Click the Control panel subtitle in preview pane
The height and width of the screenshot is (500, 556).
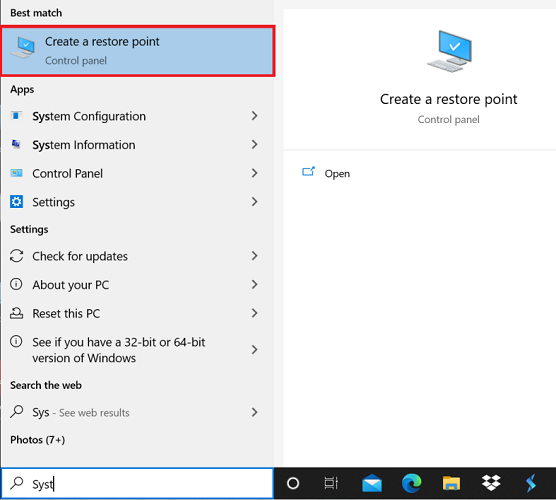(x=449, y=120)
